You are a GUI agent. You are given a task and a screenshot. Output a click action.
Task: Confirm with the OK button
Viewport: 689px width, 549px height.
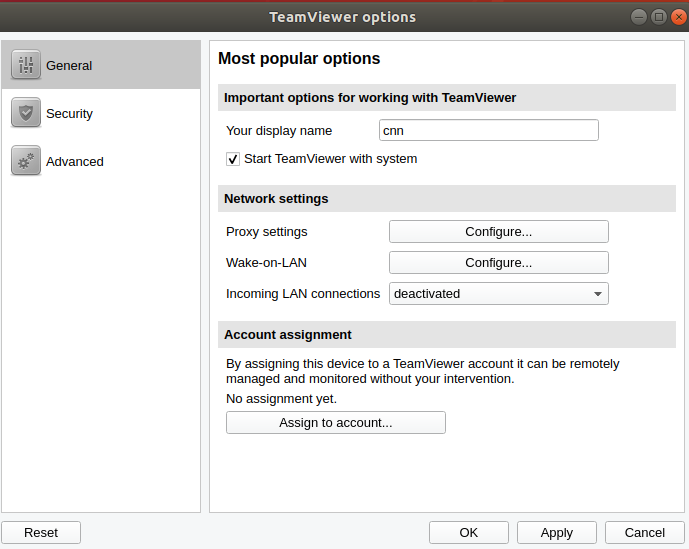click(x=469, y=532)
